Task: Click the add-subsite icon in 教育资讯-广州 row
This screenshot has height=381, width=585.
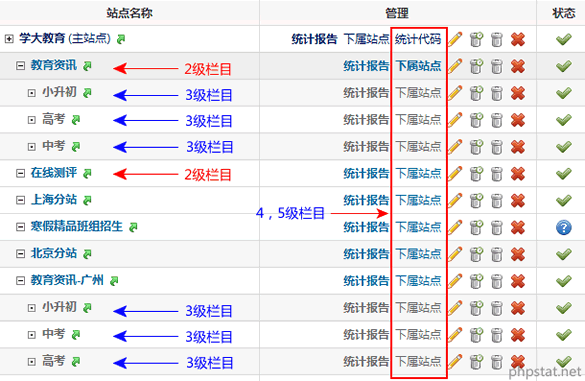Action: (x=476, y=281)
